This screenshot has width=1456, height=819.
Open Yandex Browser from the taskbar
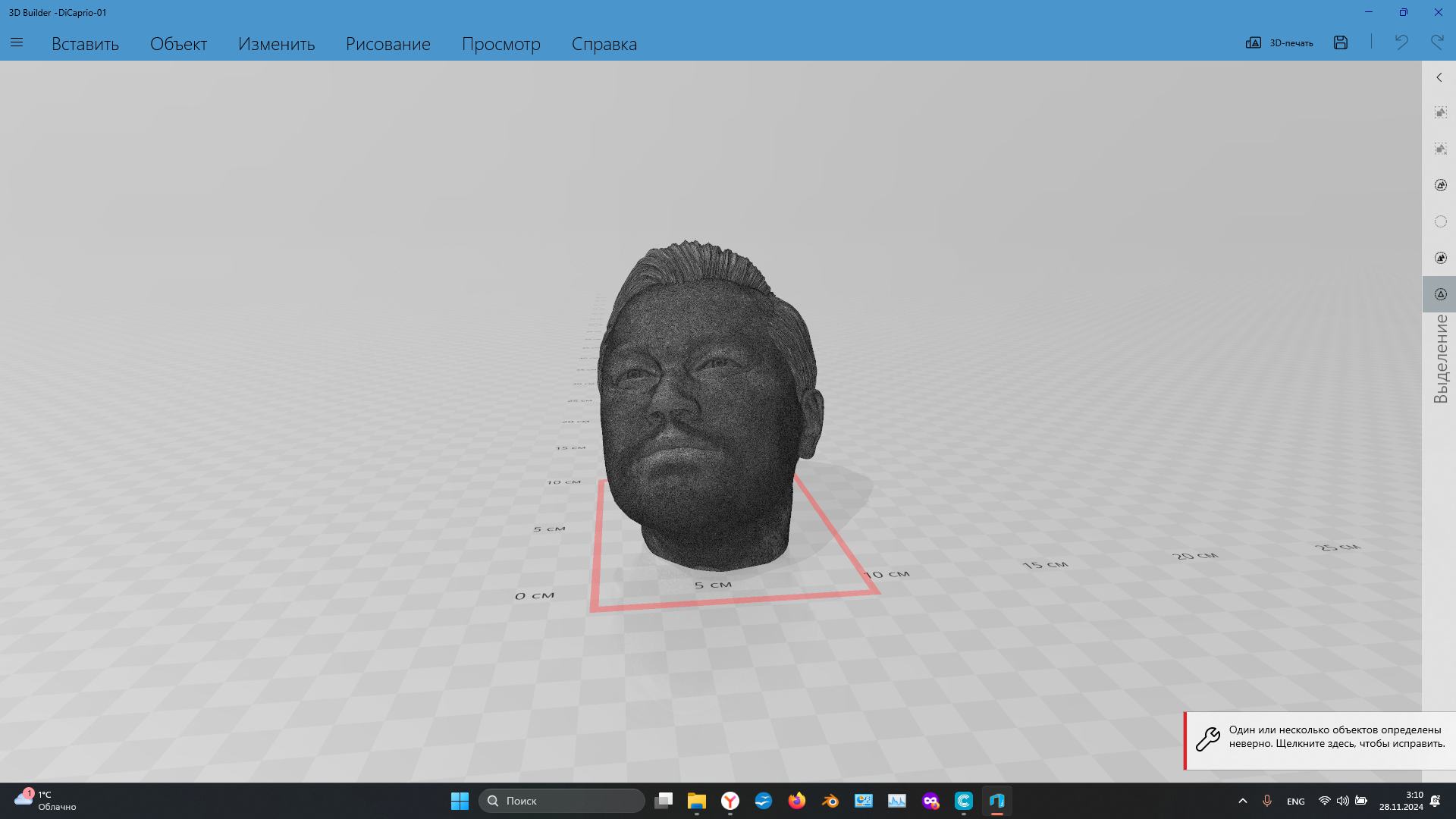pyautogui.click(x=730, y=801)
